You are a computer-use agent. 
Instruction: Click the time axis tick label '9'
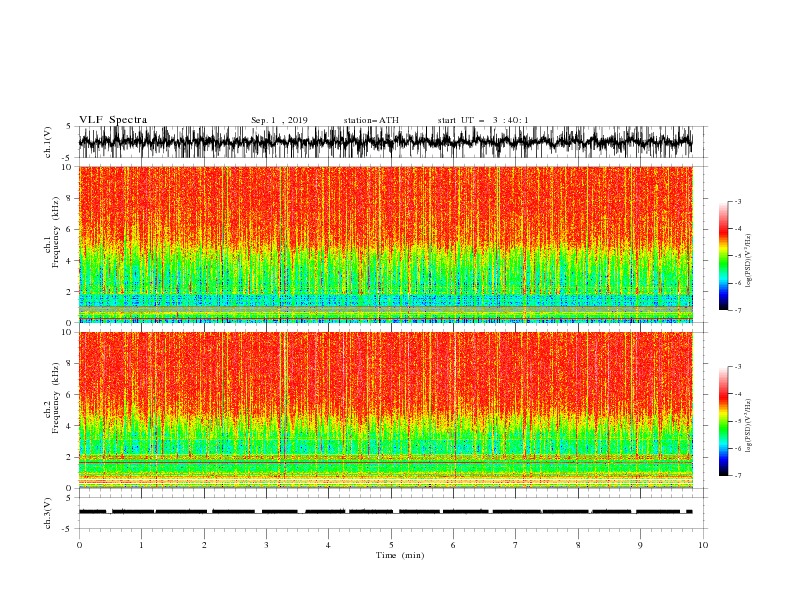640,545
